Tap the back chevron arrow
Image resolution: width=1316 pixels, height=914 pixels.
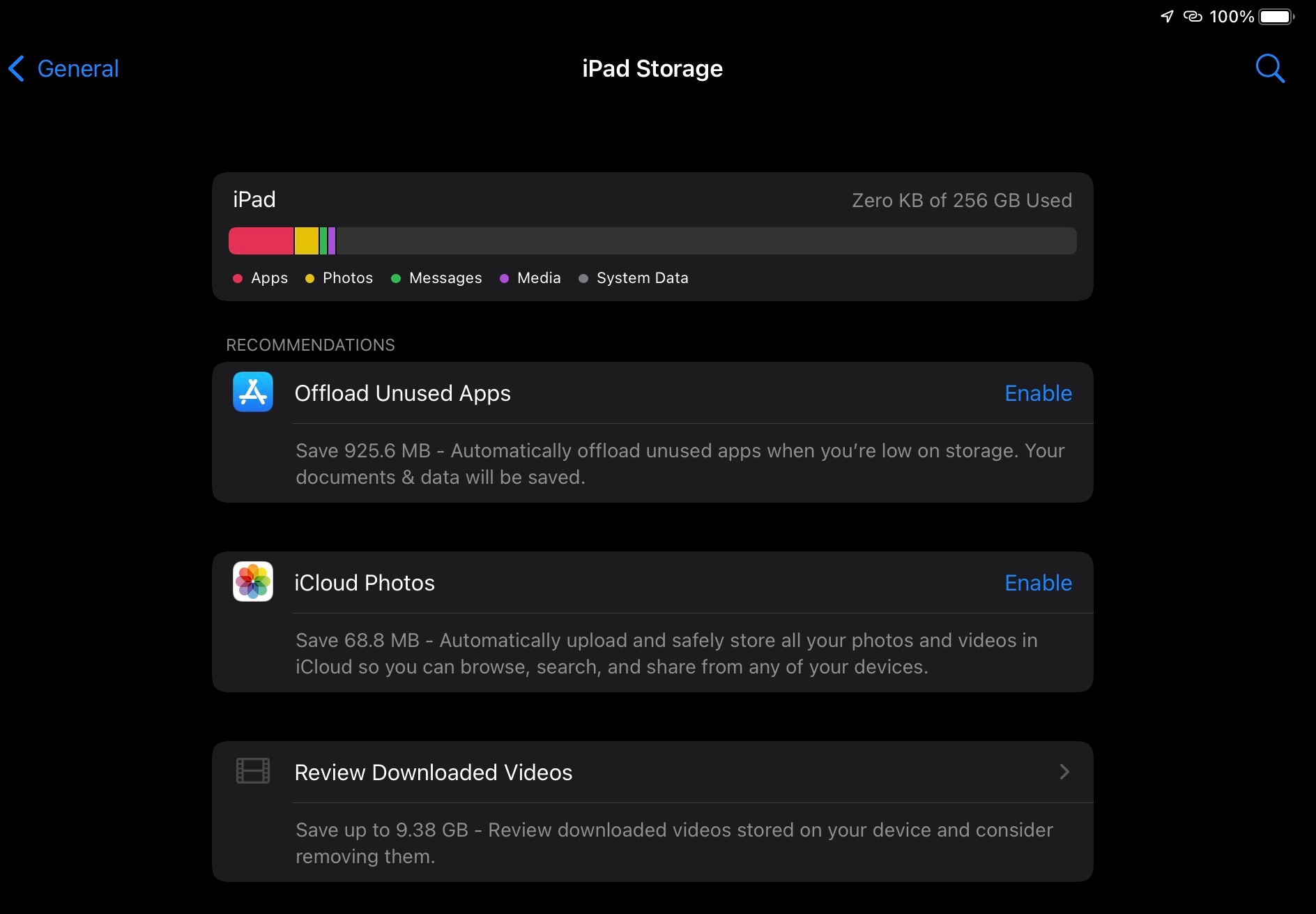tap(17, 68)
